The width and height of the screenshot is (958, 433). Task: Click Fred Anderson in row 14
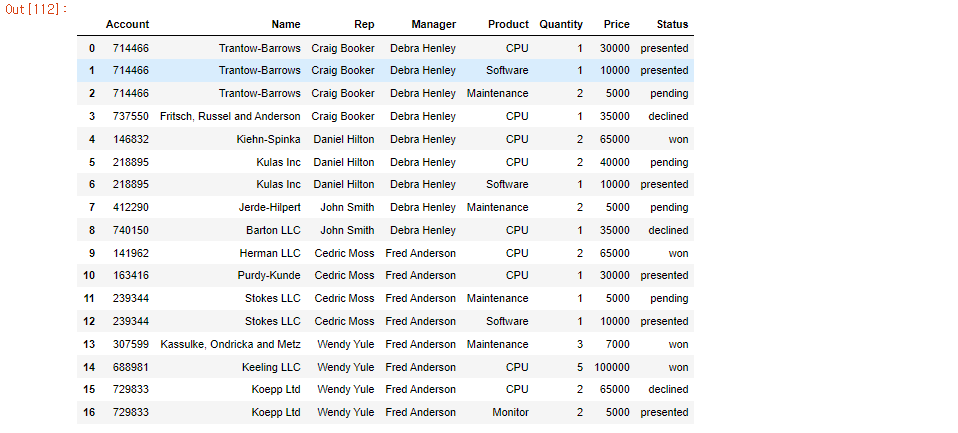click(420, 367)
